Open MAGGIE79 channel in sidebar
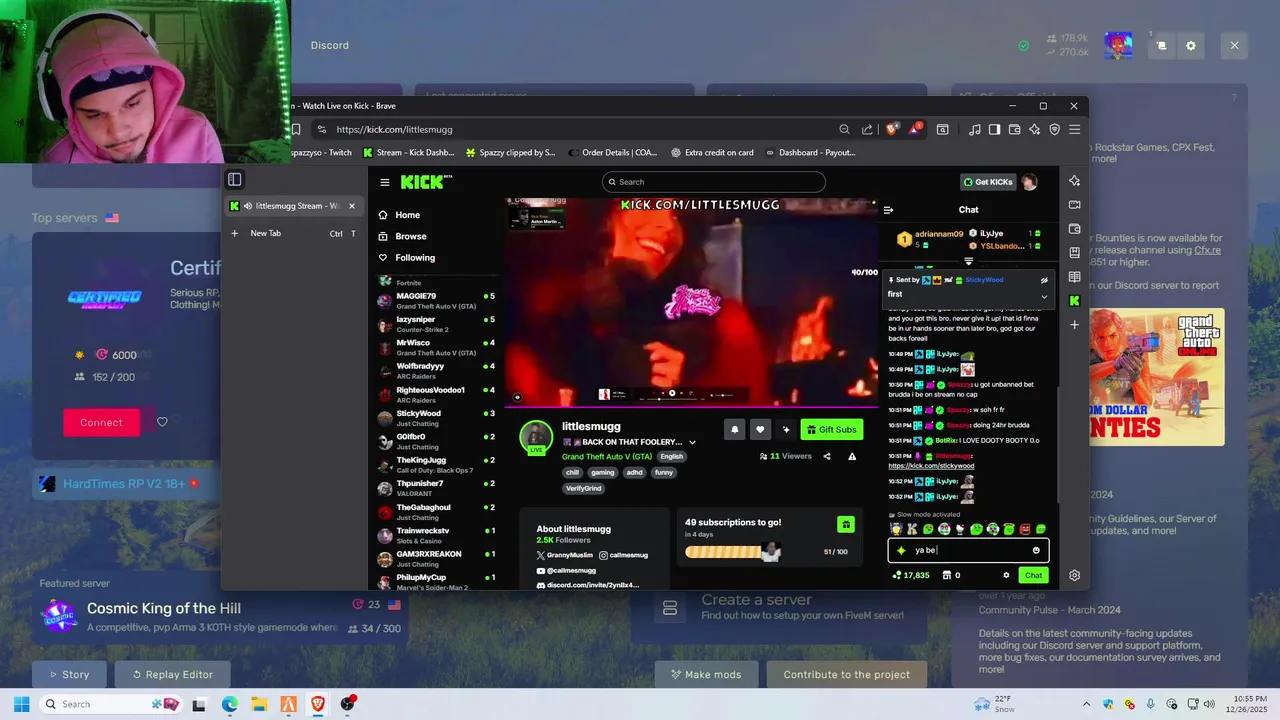Viewport: 1280px width, 720px height. (x=436, y=300)
